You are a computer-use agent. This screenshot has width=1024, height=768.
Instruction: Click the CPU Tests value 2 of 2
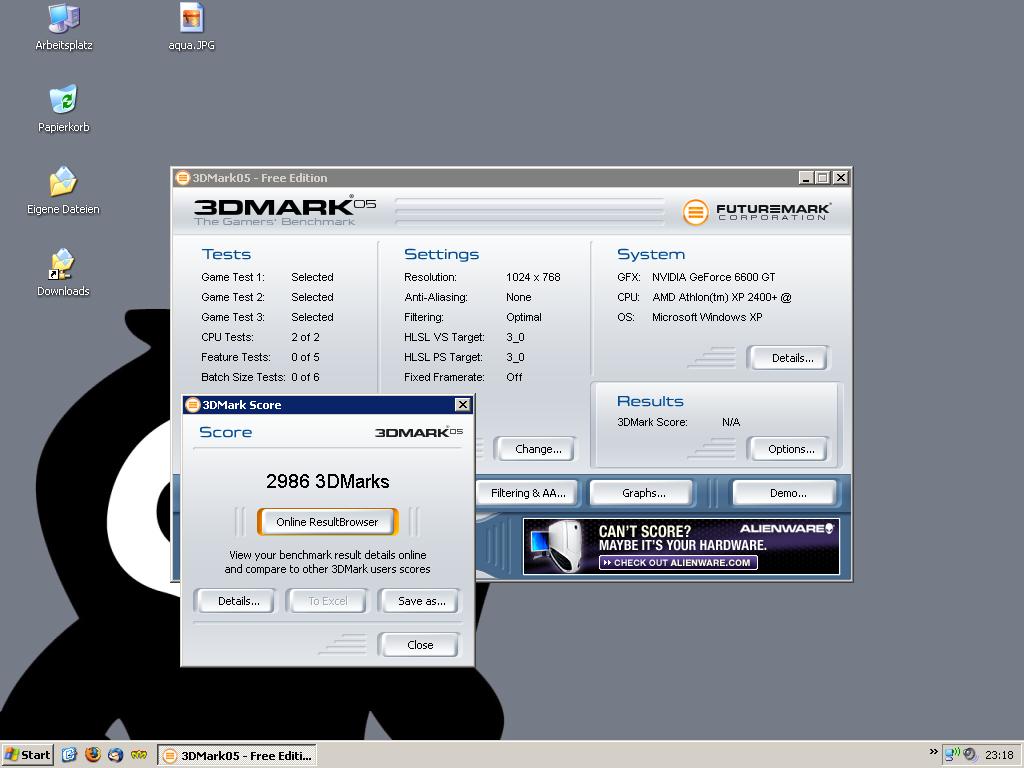[305, 337]
